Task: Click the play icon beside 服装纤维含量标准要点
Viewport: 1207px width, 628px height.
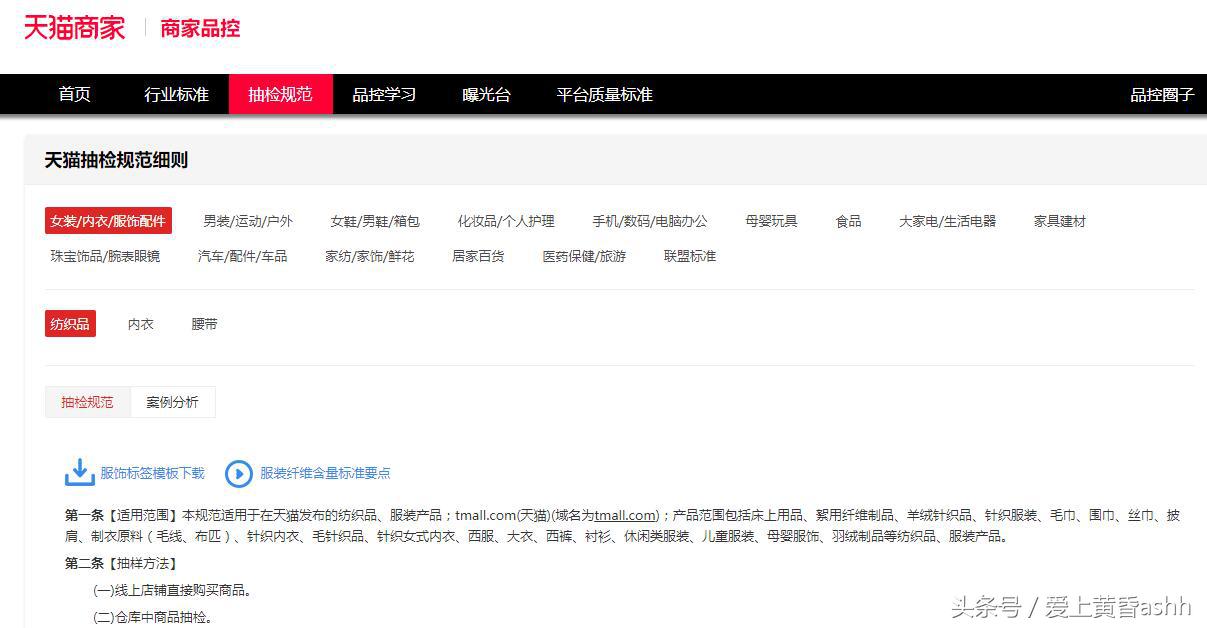Action: pos(239,473)
